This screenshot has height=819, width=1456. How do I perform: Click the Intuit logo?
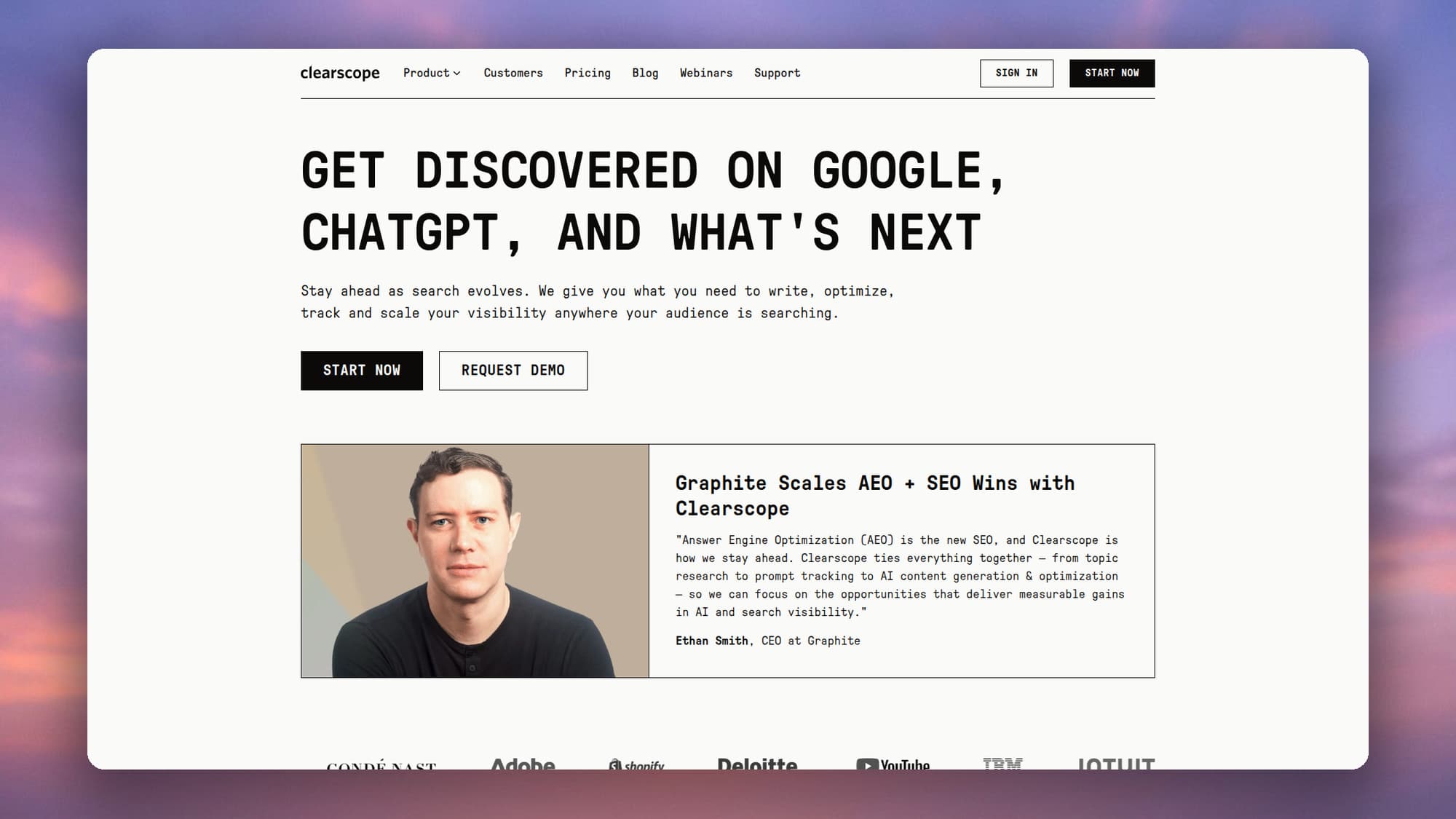[x=1116, y=764]
